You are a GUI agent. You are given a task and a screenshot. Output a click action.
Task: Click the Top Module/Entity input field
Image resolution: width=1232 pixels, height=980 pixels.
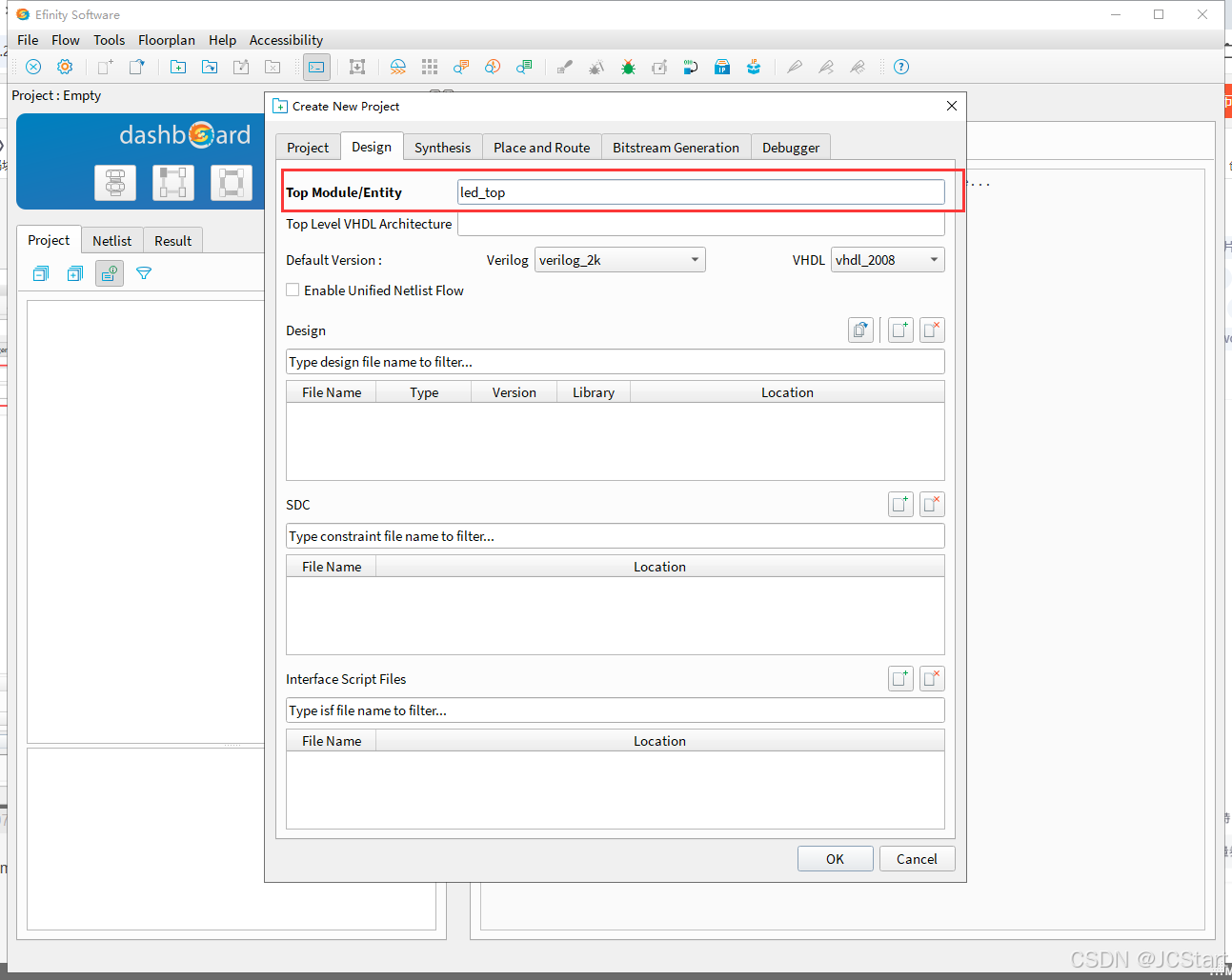point(701,192)
